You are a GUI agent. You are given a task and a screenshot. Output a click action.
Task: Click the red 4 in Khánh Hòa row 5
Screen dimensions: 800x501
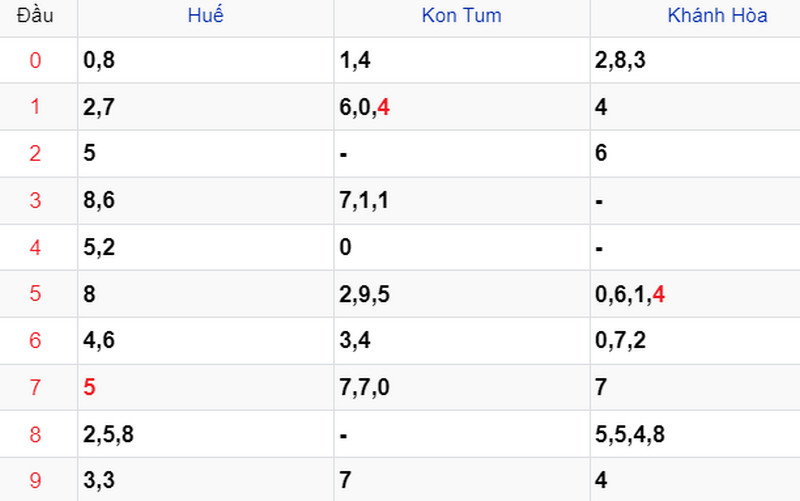(658, 294)
